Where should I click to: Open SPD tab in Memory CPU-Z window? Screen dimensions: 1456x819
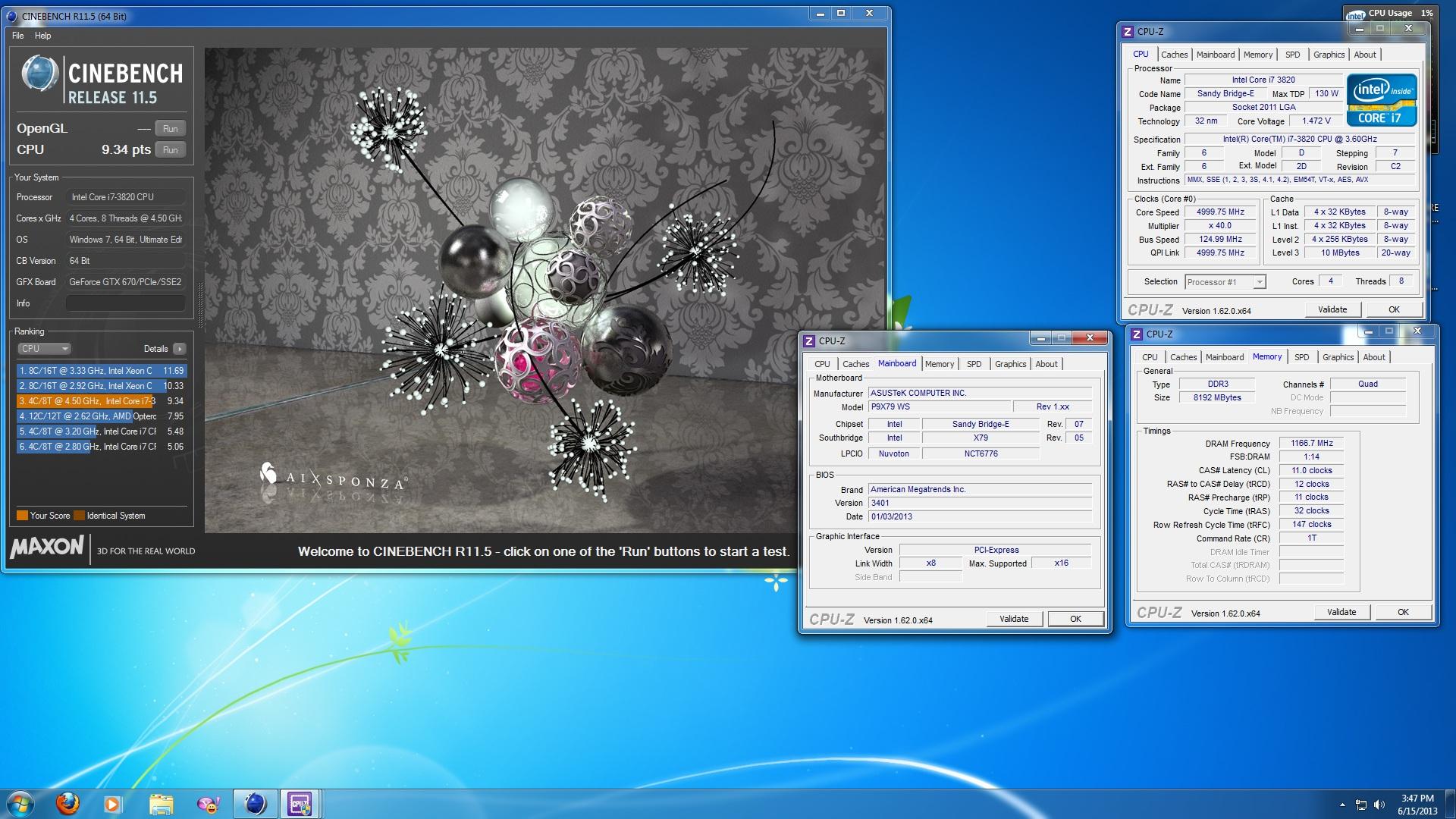[1302, 357]
